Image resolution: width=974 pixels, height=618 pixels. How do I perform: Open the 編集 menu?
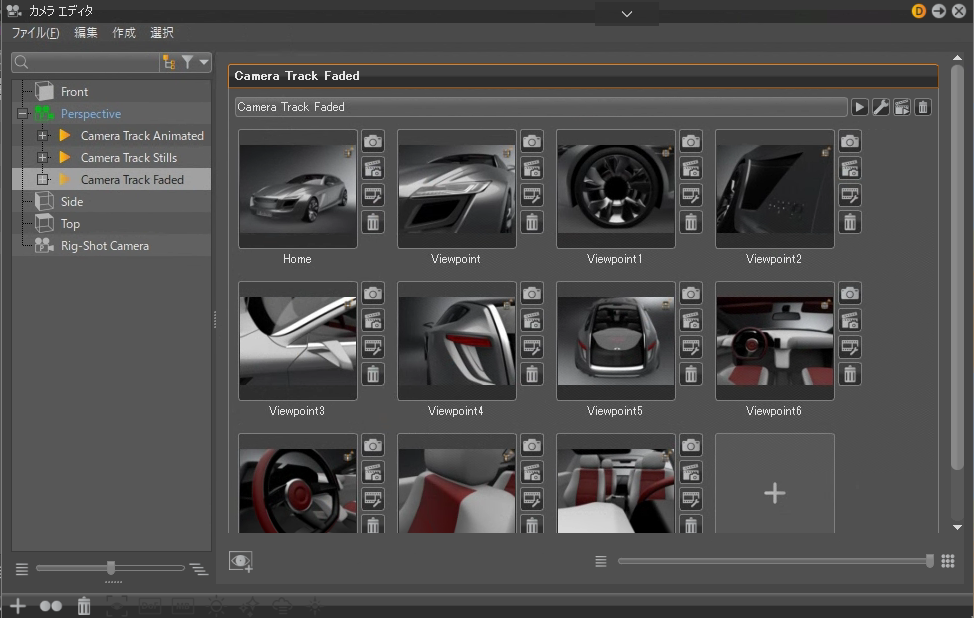click(x=86, y=33)
